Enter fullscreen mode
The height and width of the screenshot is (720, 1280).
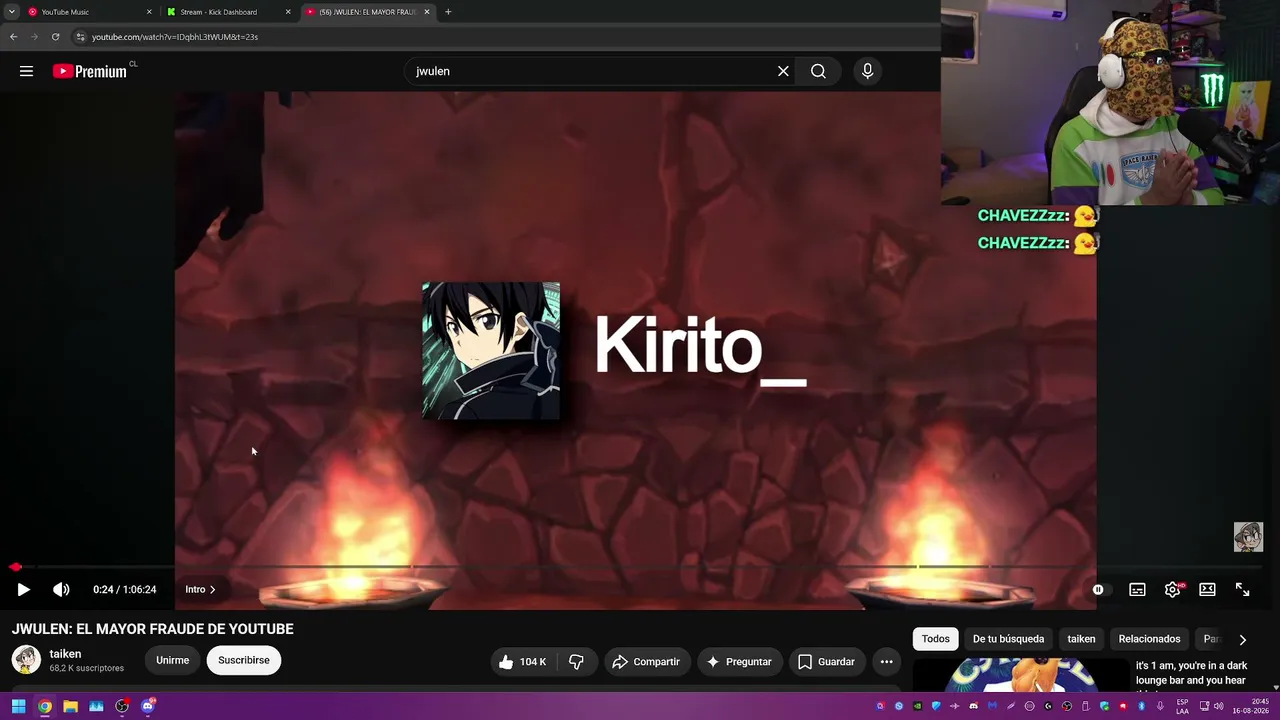pyautogui.click(x=1242, y=590)
